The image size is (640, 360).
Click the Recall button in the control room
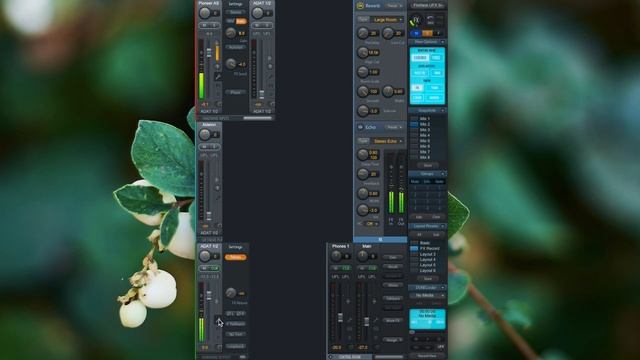coord(393,267)
